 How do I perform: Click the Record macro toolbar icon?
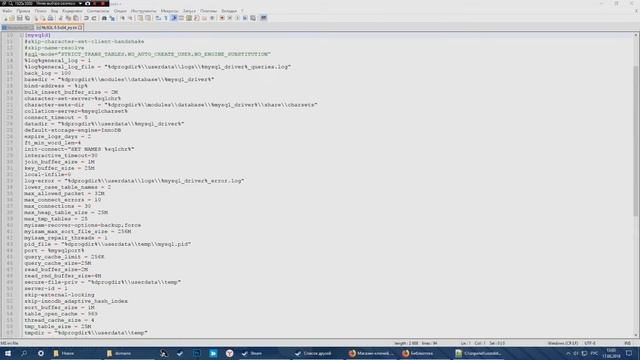(x=222, y=18)
